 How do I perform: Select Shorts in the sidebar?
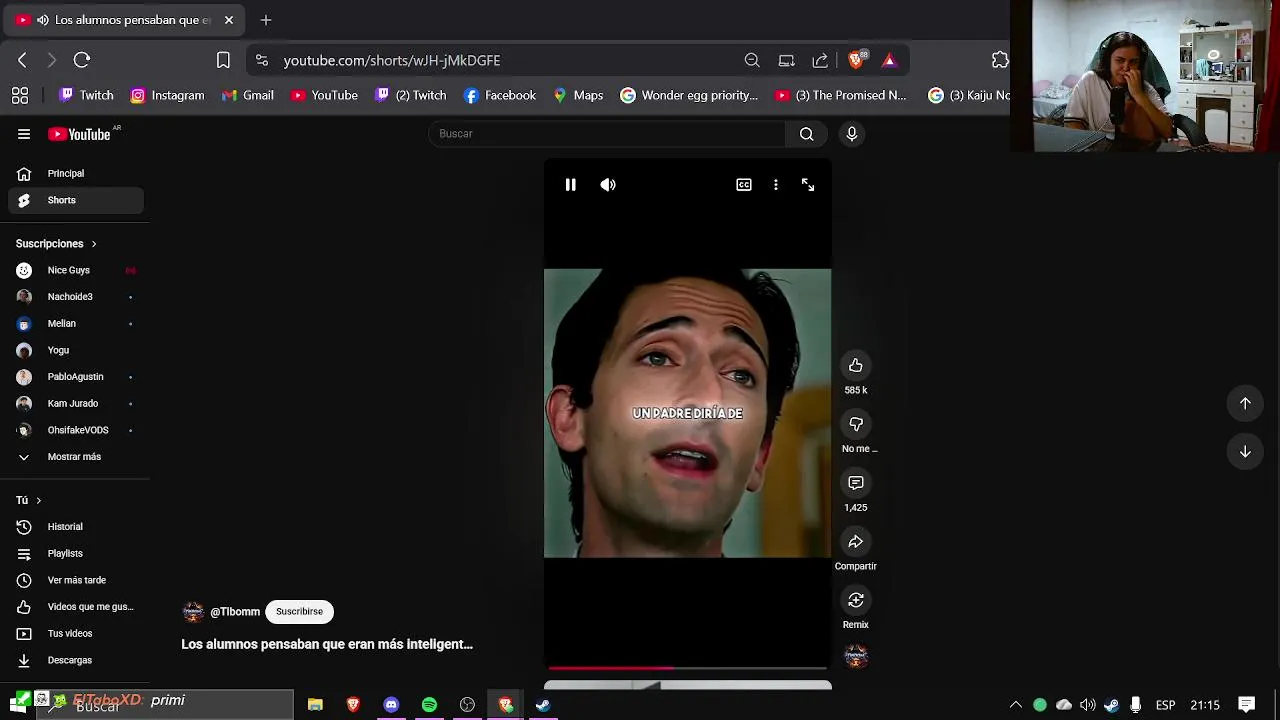point(76,200)
